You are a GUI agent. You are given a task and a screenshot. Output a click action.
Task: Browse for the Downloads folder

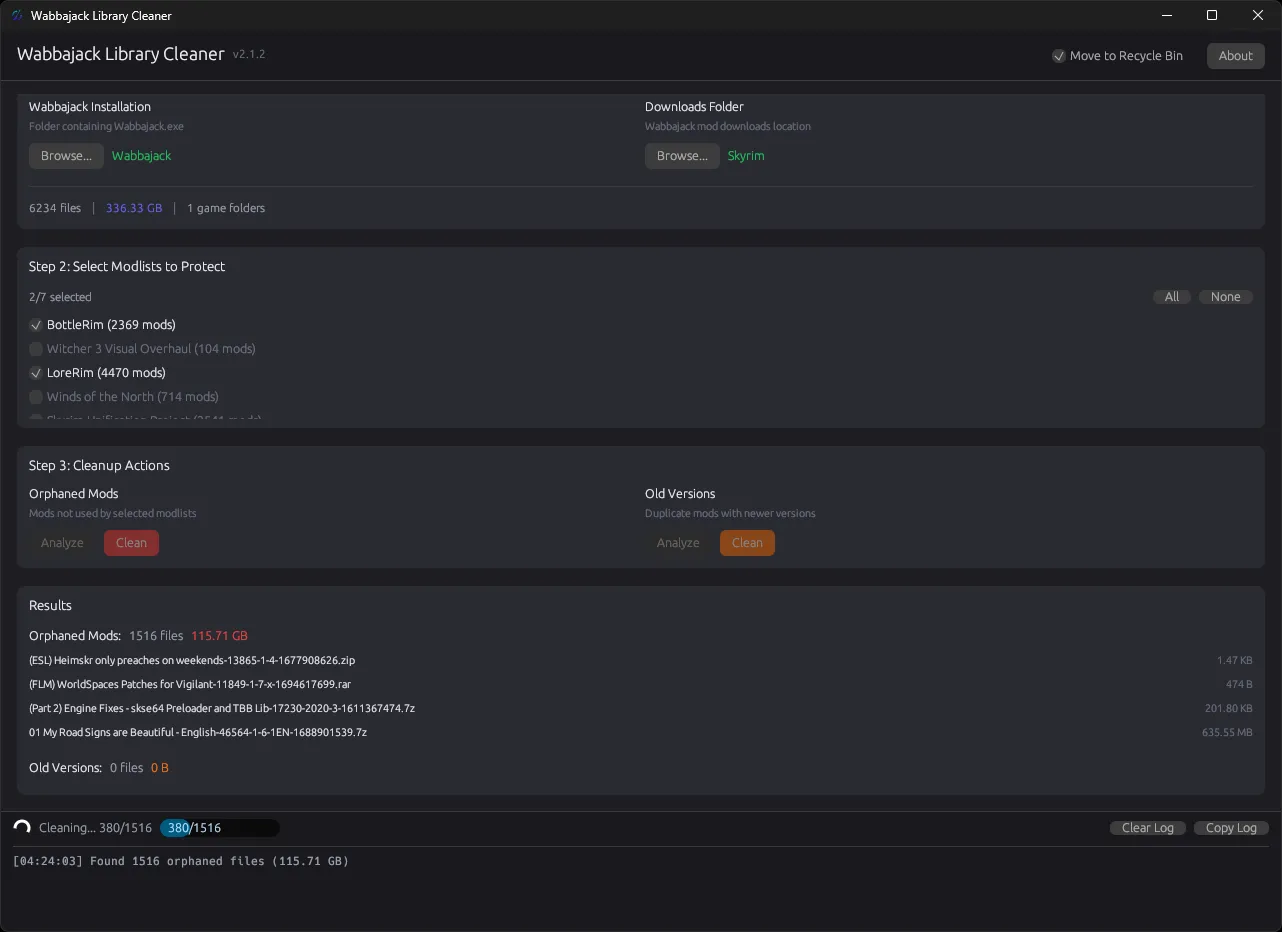tap(682, 155)
